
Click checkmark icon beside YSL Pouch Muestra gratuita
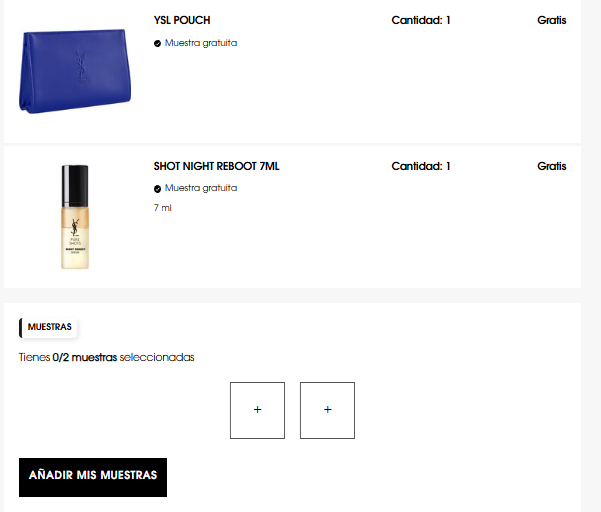[x=157, y=43]
